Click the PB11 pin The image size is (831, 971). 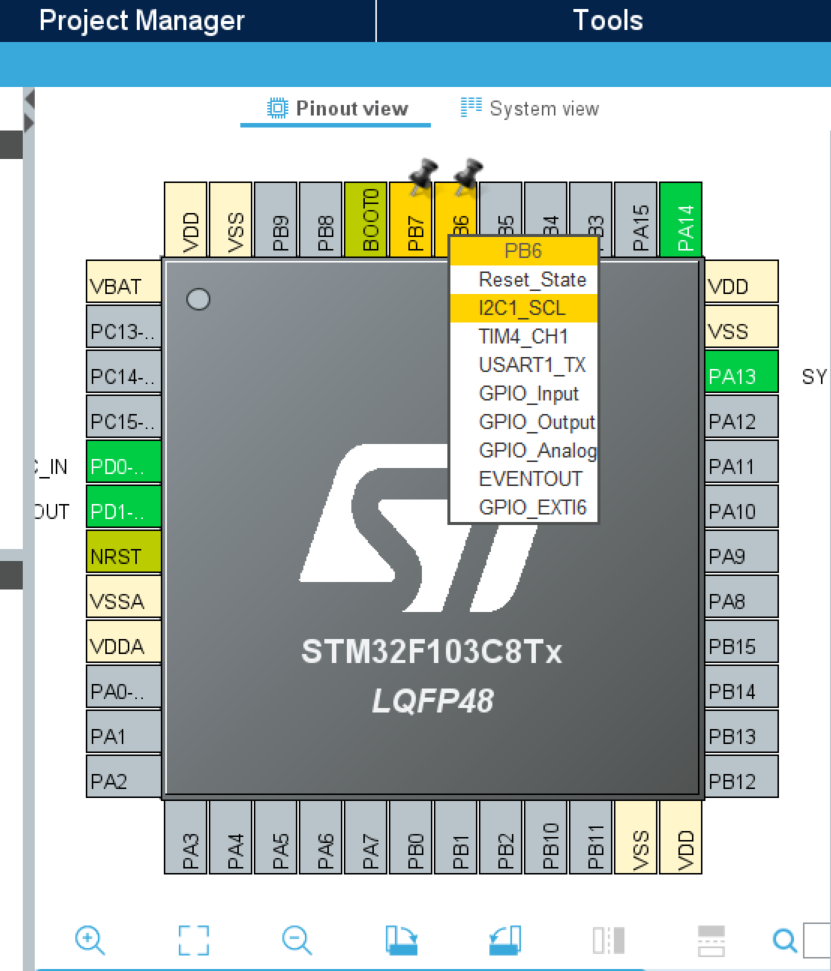click(x=590, y=837)
